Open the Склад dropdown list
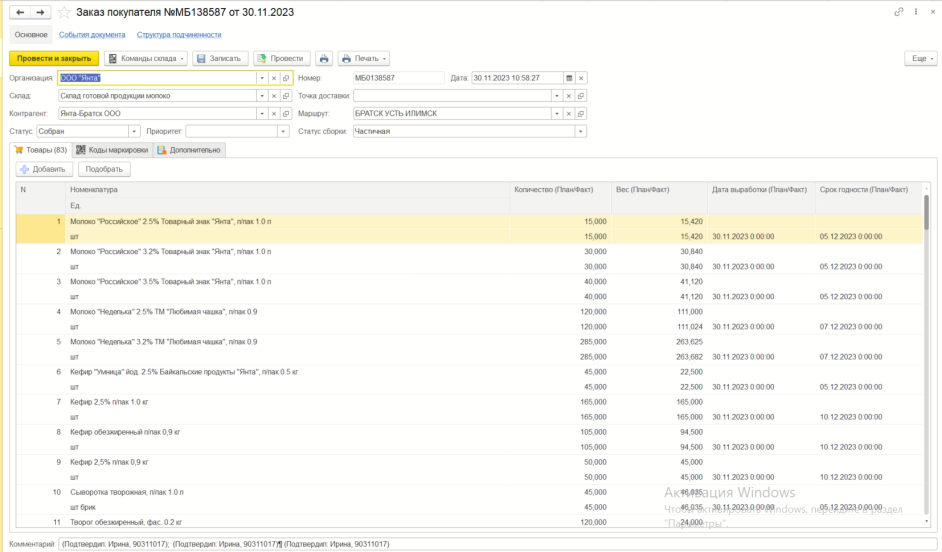This screenshot has height=552, width=942. click(x=262, y=96)
